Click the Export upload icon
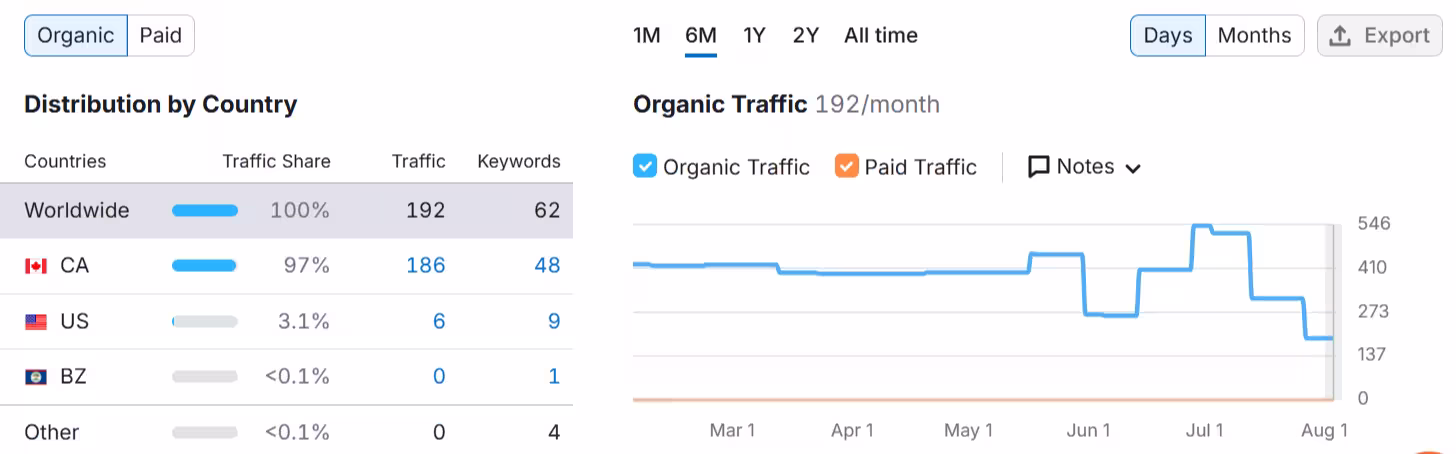The height and width of the screenshot is (454, 1456). pyautogui.click(x=1340, y=36)
